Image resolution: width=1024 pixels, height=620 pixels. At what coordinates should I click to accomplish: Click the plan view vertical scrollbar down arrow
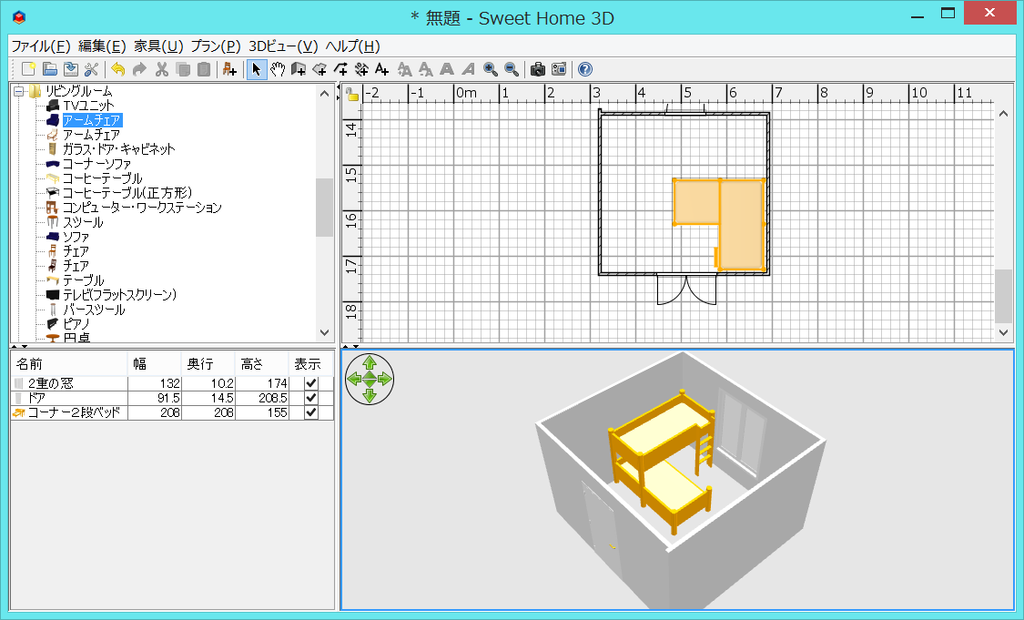click(x=1004, y=333)
